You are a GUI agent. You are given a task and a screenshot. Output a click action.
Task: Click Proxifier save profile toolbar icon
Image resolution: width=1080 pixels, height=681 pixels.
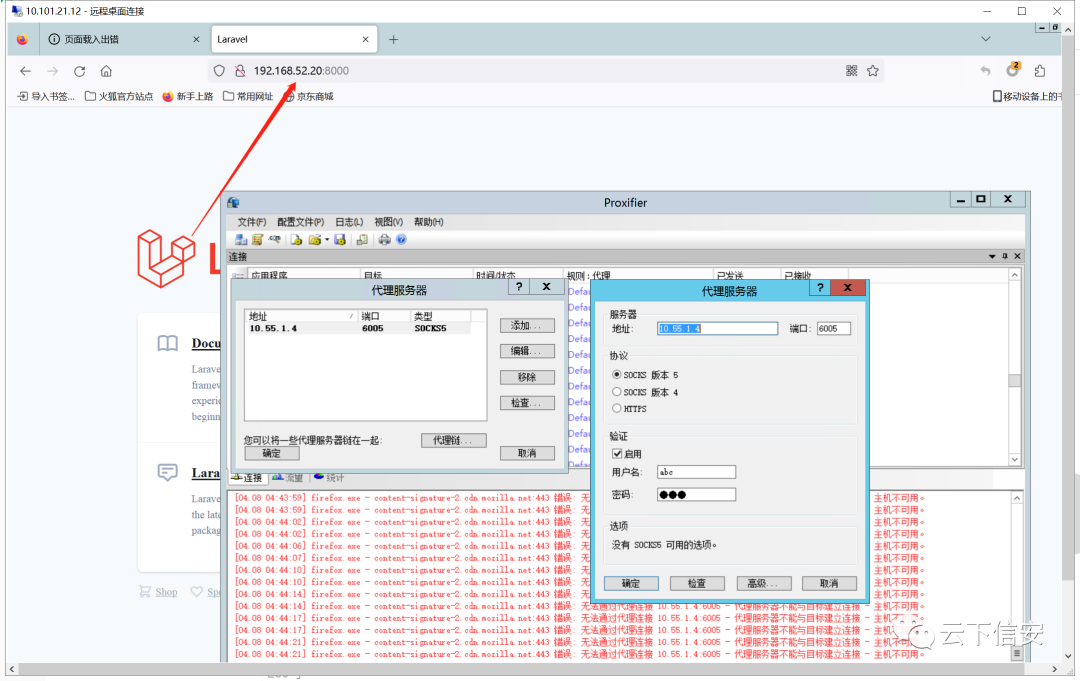coord(340,240)
